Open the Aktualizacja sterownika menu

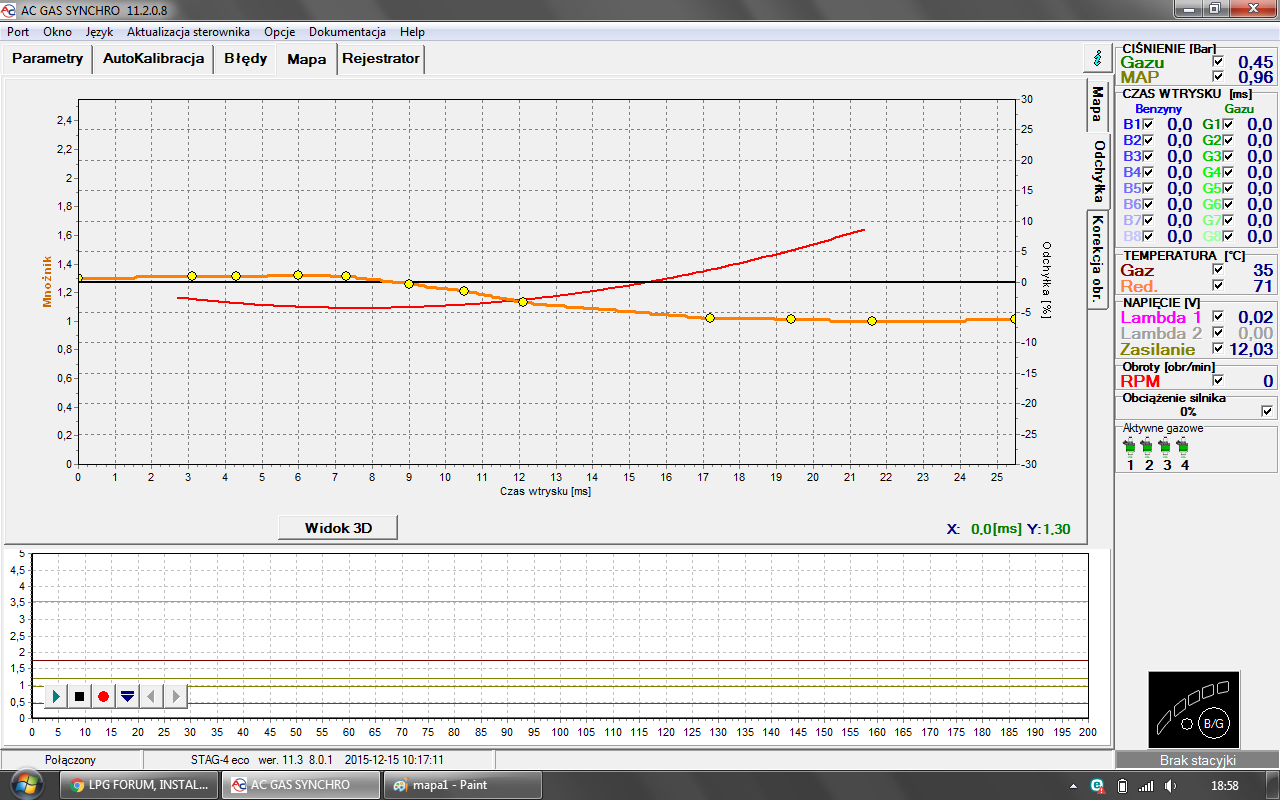pos(188,32)
